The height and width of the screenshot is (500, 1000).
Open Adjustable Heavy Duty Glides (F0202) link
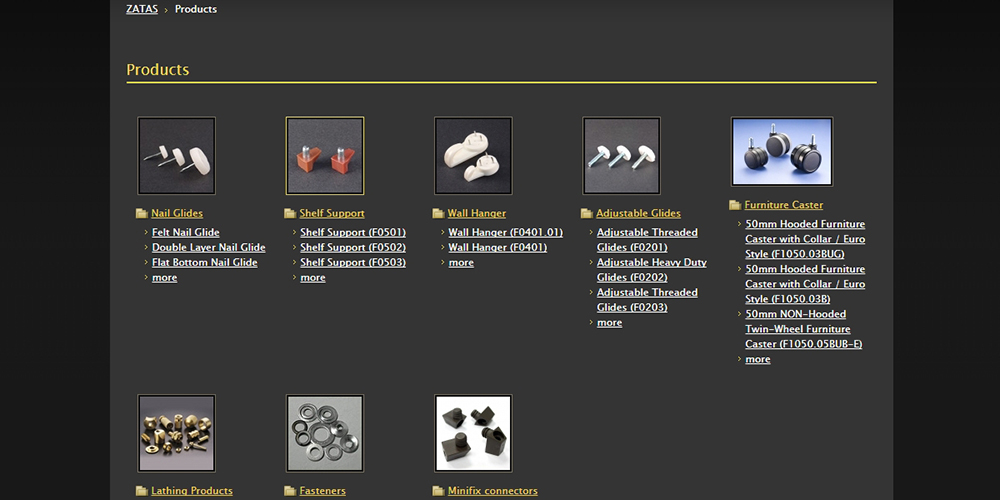652,270
